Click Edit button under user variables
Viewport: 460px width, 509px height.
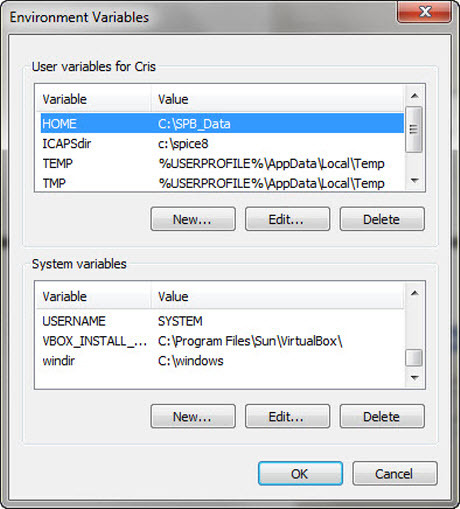coord(287,219)
